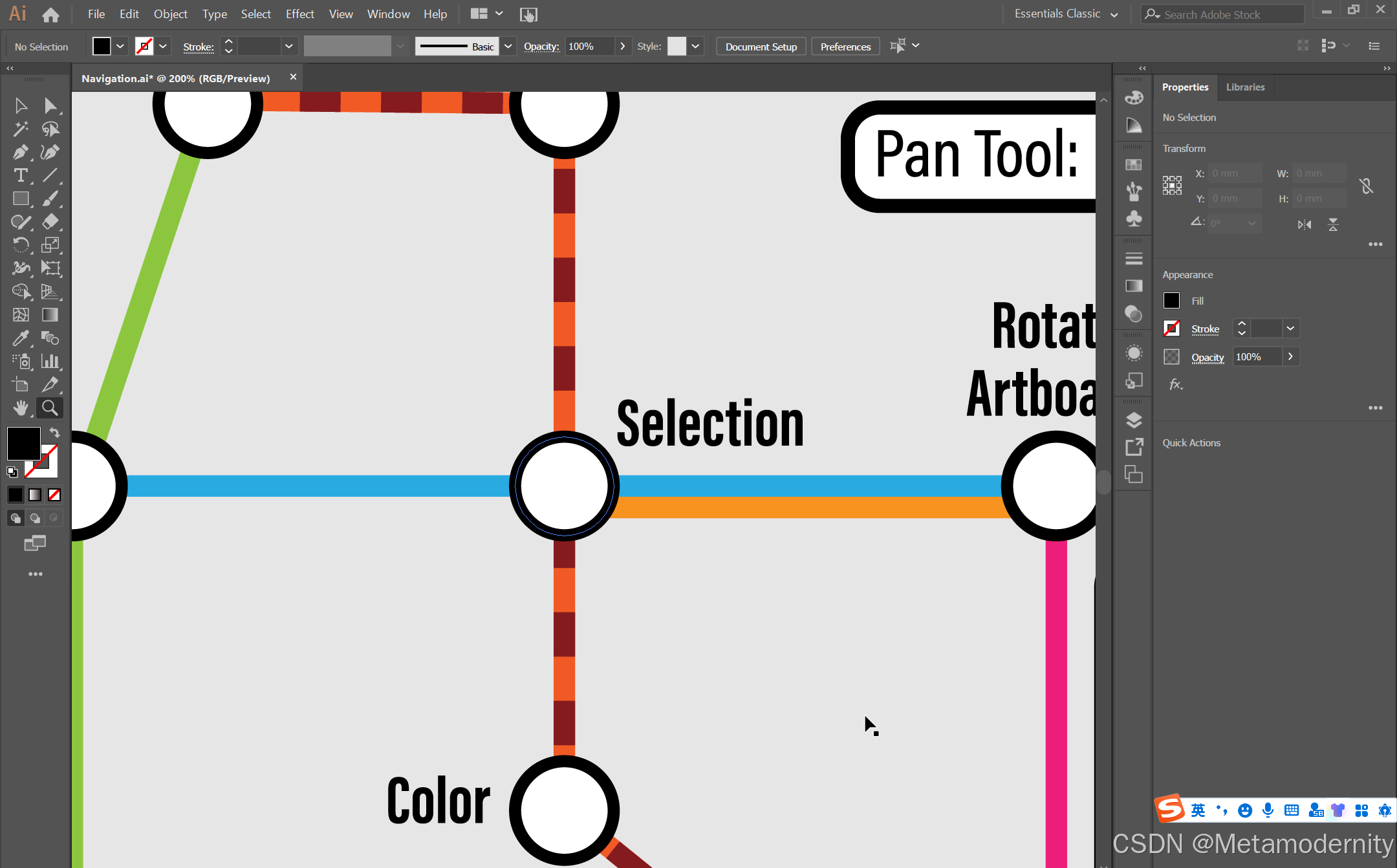1397x868 pixels.
Task: Select the Eyedropper tool
Action: tap(20, 338)
